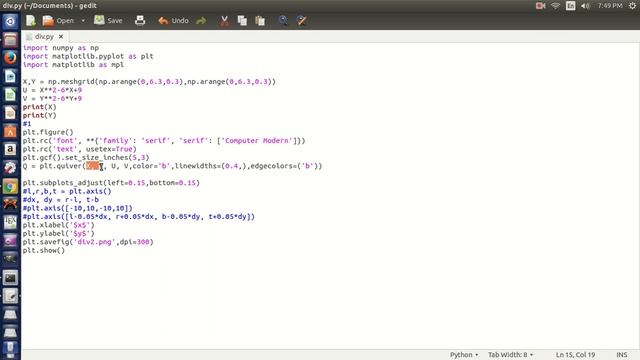
Task: Click the '#1' comment line
Action: point(27,124)
